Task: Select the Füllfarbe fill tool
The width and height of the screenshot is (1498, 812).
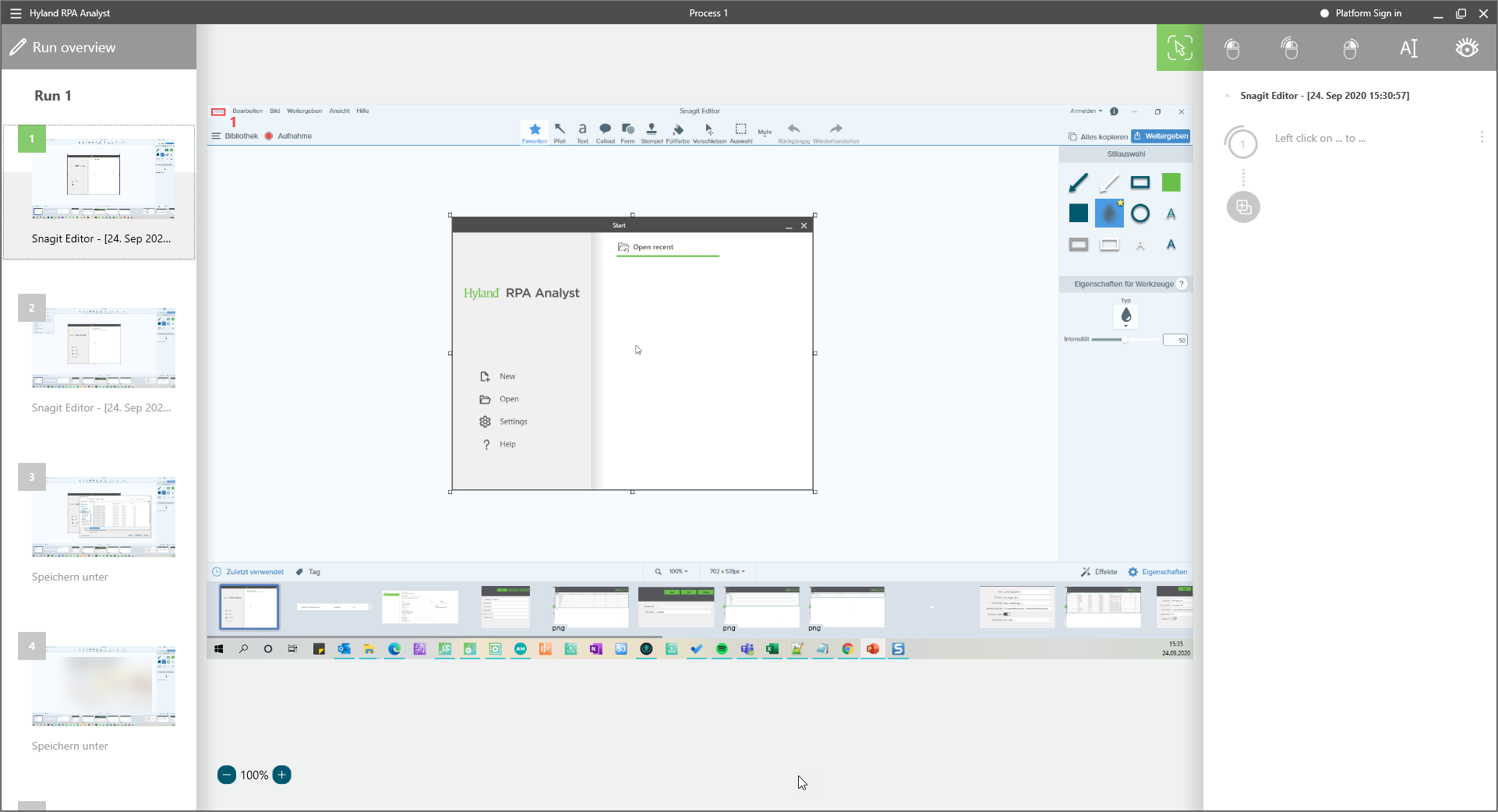Action: (677, 131)
